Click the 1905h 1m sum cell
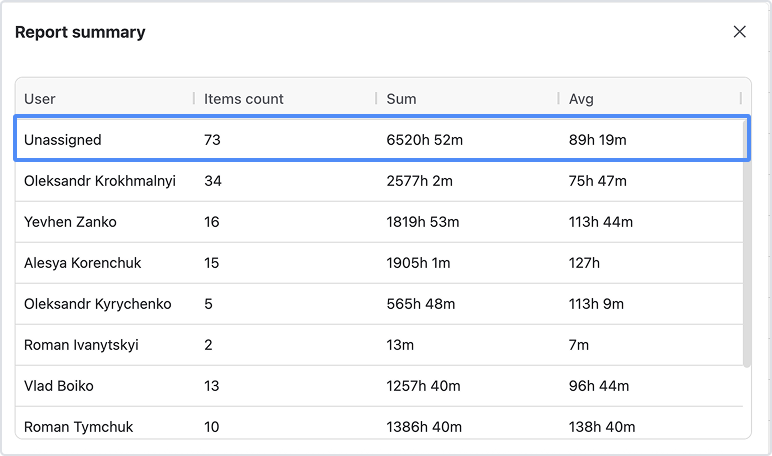This screenshot has width=772, height=456. point(419,263)
